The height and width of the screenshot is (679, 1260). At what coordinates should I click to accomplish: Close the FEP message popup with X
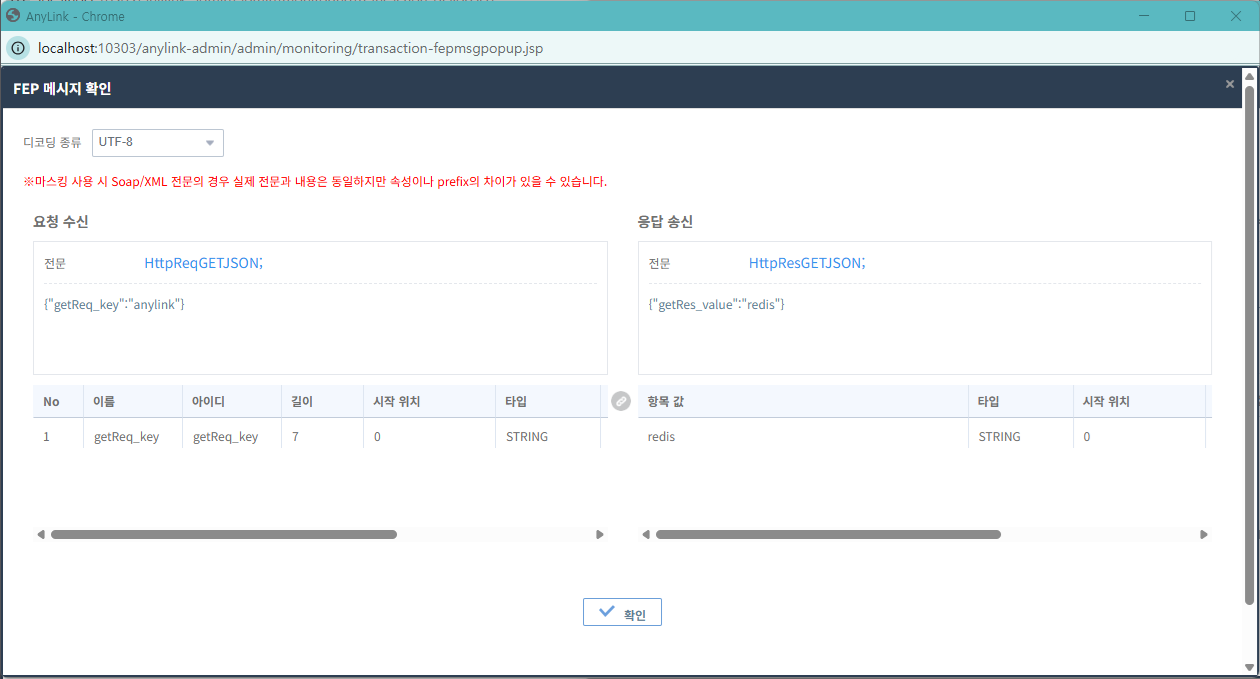point(1229,85)
